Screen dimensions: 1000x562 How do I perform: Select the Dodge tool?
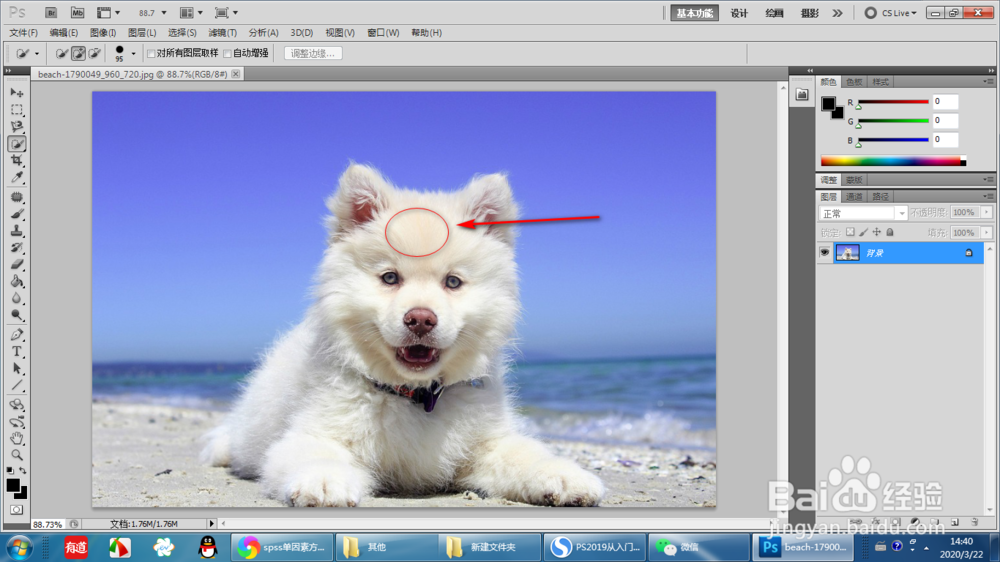(x=17, y=315)
